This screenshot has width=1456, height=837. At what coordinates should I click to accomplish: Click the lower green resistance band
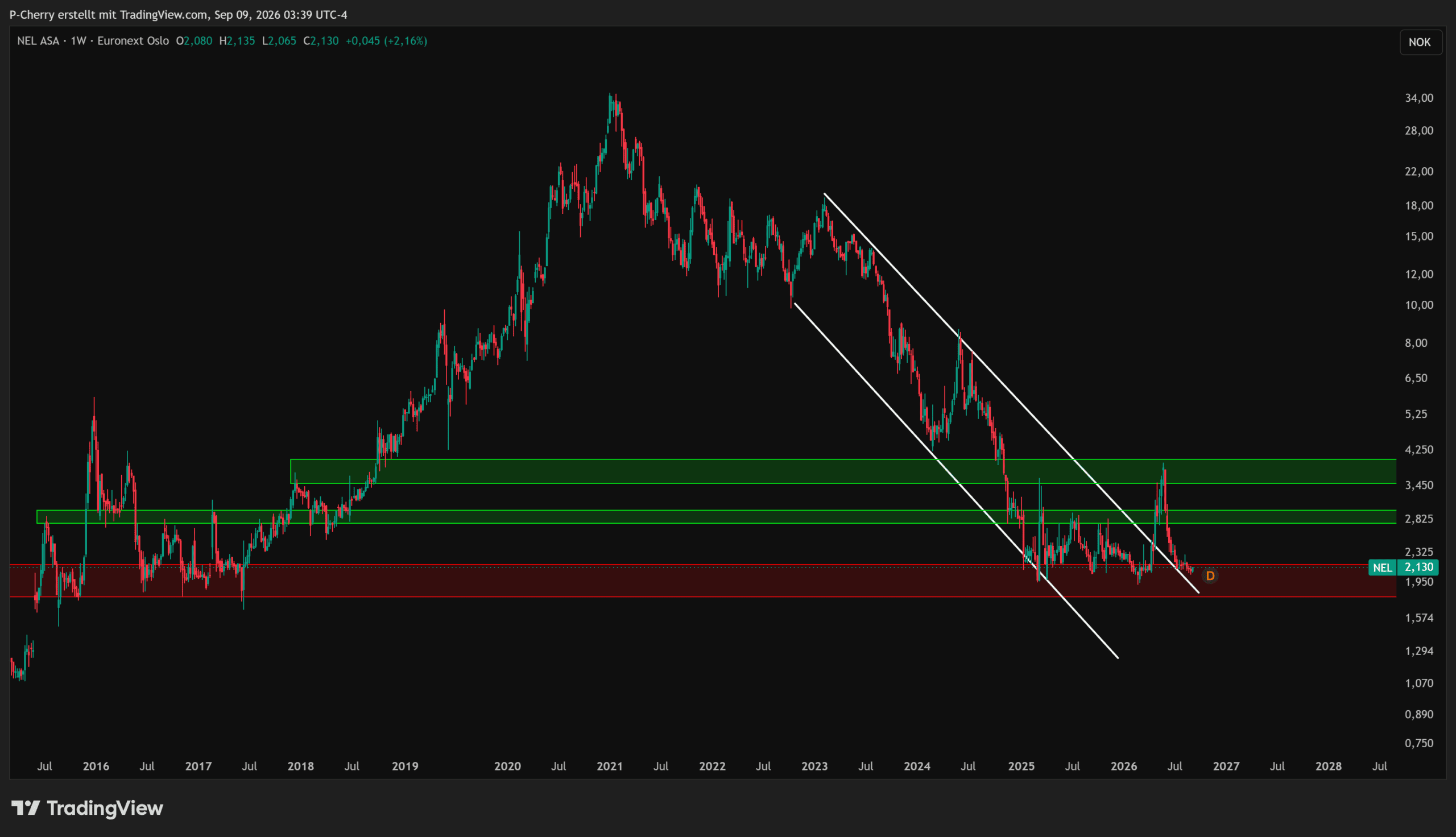pos(716,517)
